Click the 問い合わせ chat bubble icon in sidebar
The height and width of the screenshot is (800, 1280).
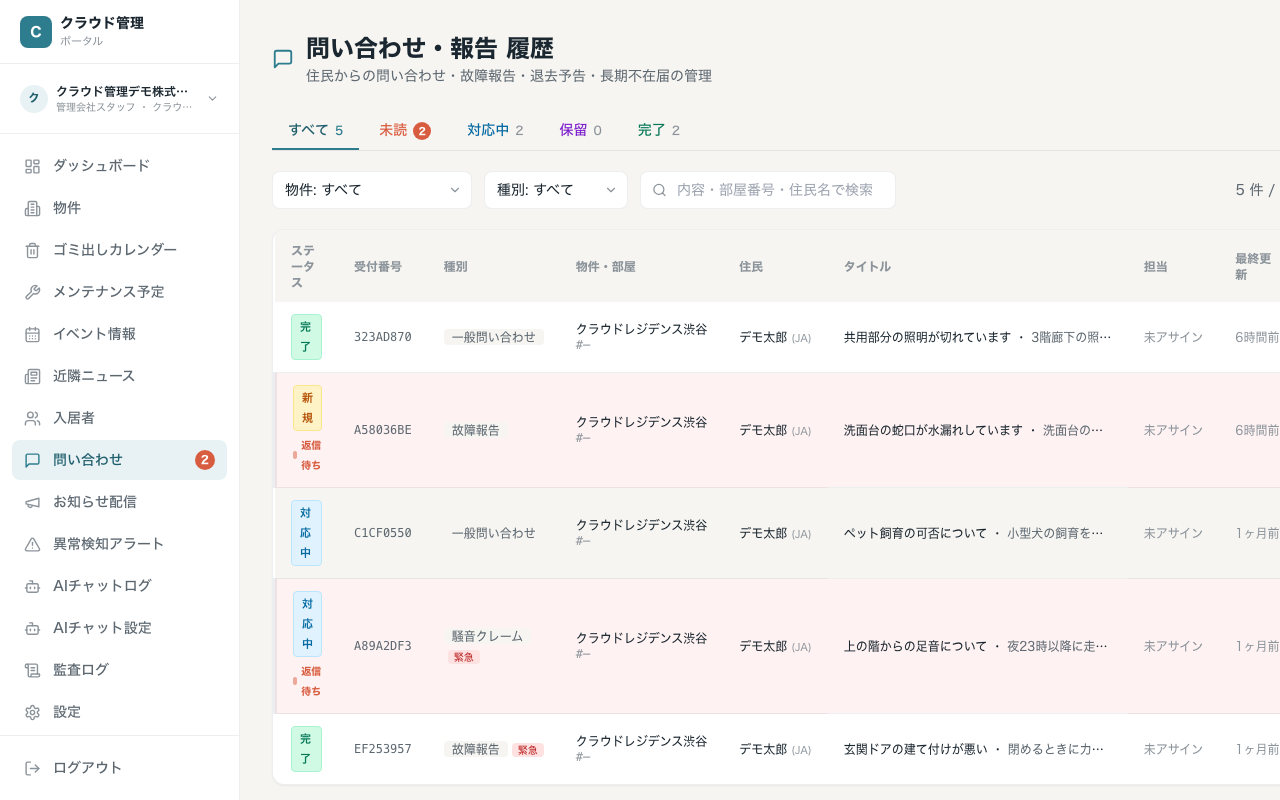(32, 460)
